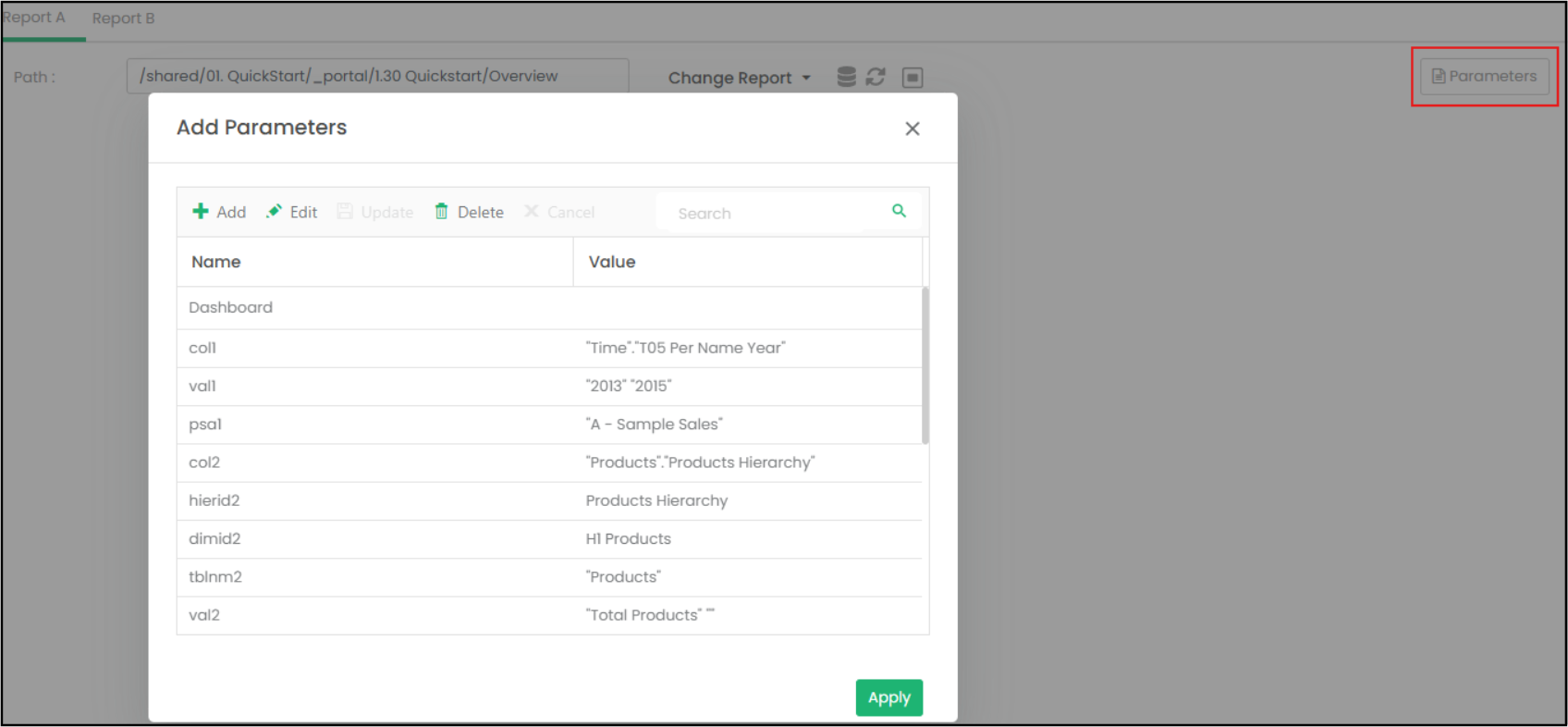Click value "Products"."Products Hierarchy"

coord(700,462)
